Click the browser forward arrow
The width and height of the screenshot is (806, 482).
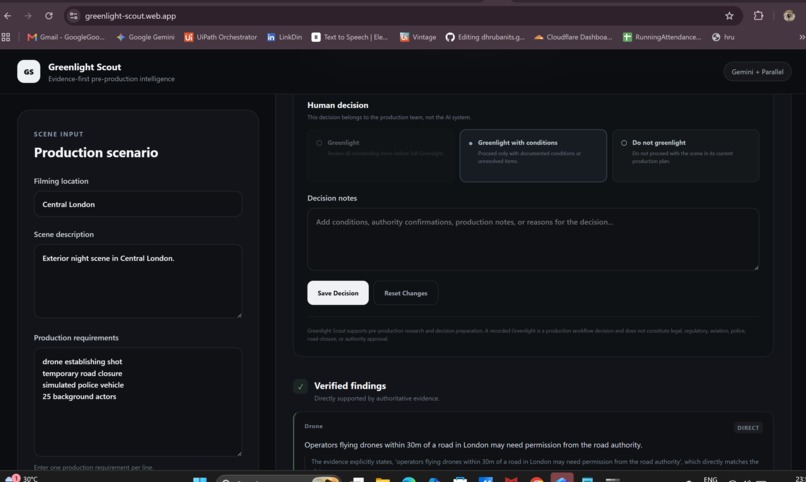tap(28, 16)
